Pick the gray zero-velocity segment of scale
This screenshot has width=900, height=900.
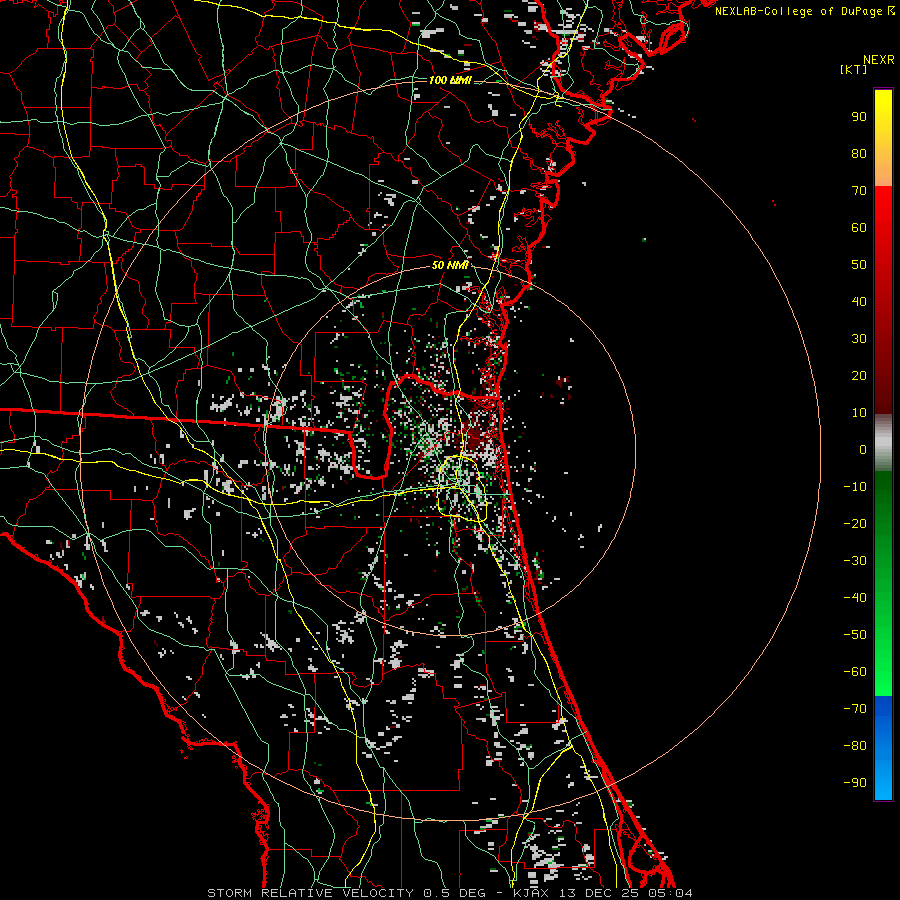click(883, 445)
